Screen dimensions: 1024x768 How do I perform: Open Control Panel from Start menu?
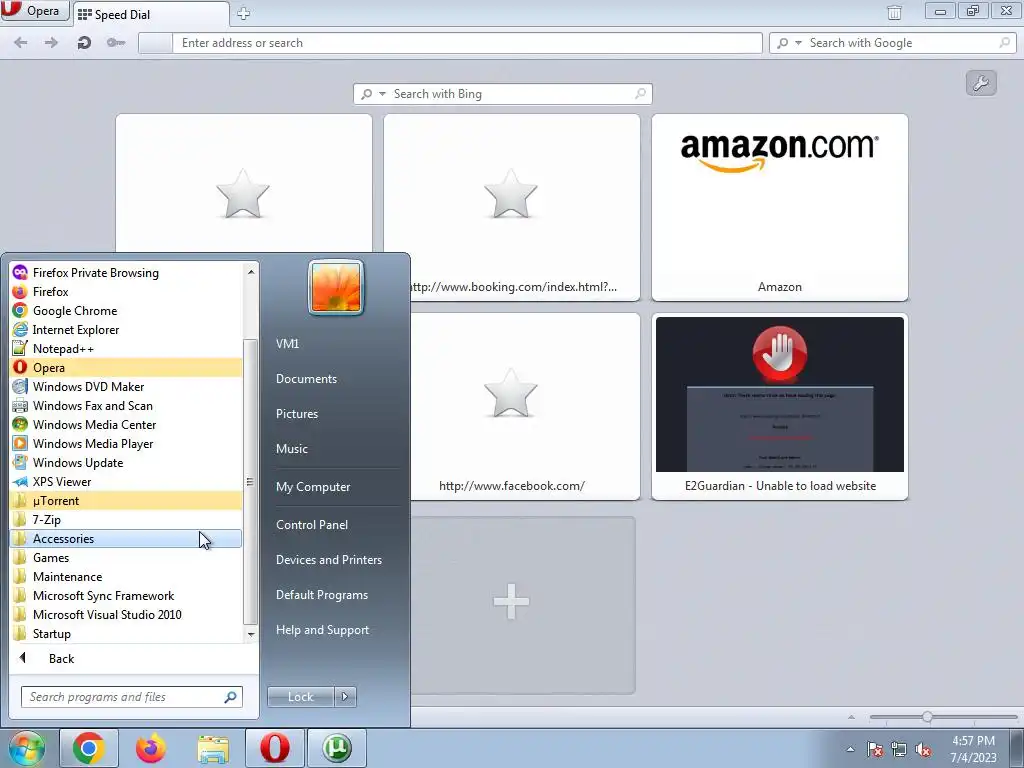click(x=312, y=525)
